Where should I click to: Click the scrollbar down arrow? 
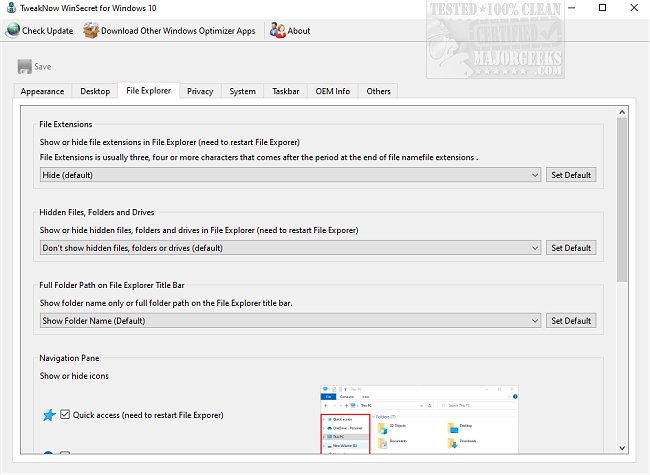pyautogui.click(x=622, y=448)
